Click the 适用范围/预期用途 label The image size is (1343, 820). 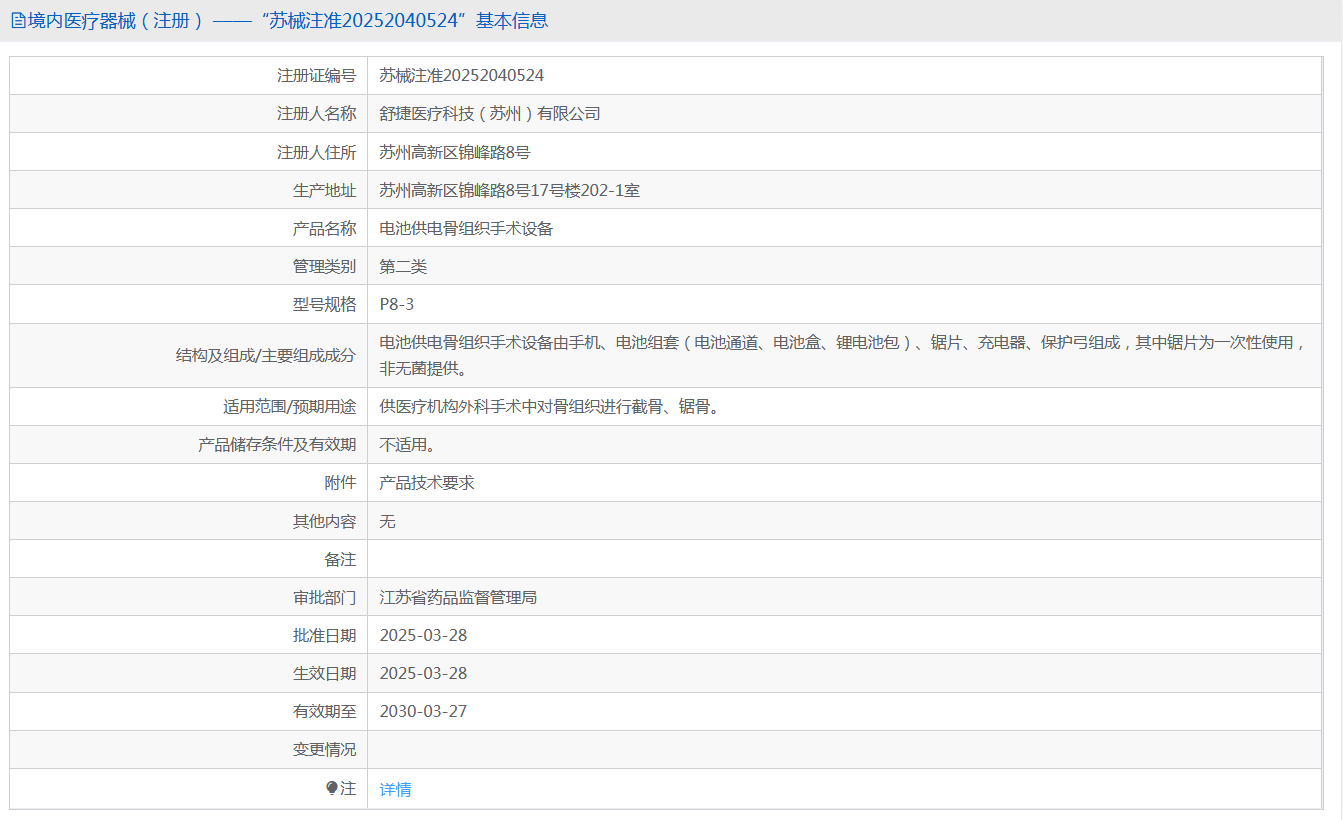(289, 407)
